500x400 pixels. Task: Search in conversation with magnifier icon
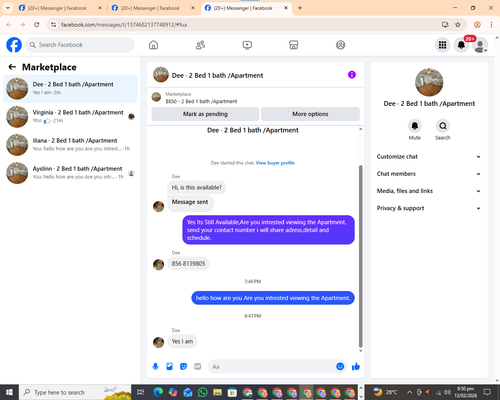point(443,126)
